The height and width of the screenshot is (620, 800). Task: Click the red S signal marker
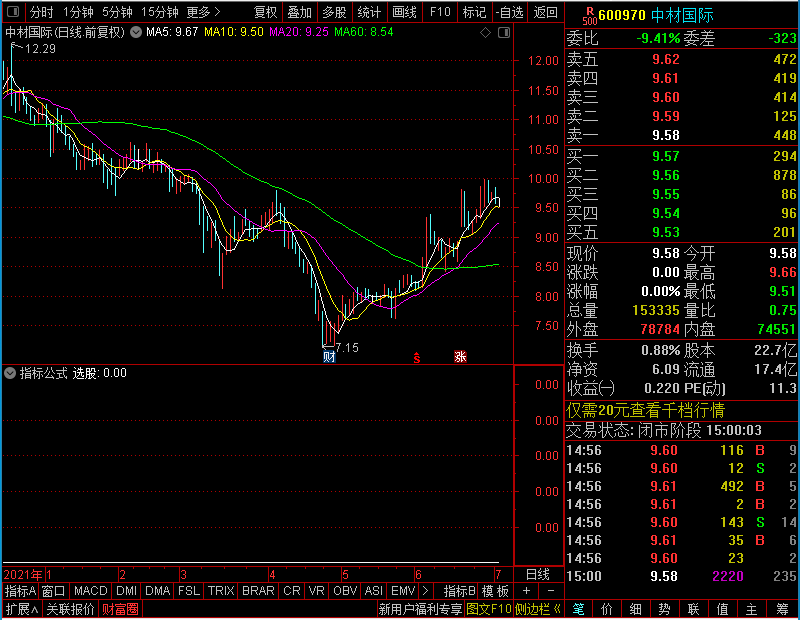click(x=417, y=358)
